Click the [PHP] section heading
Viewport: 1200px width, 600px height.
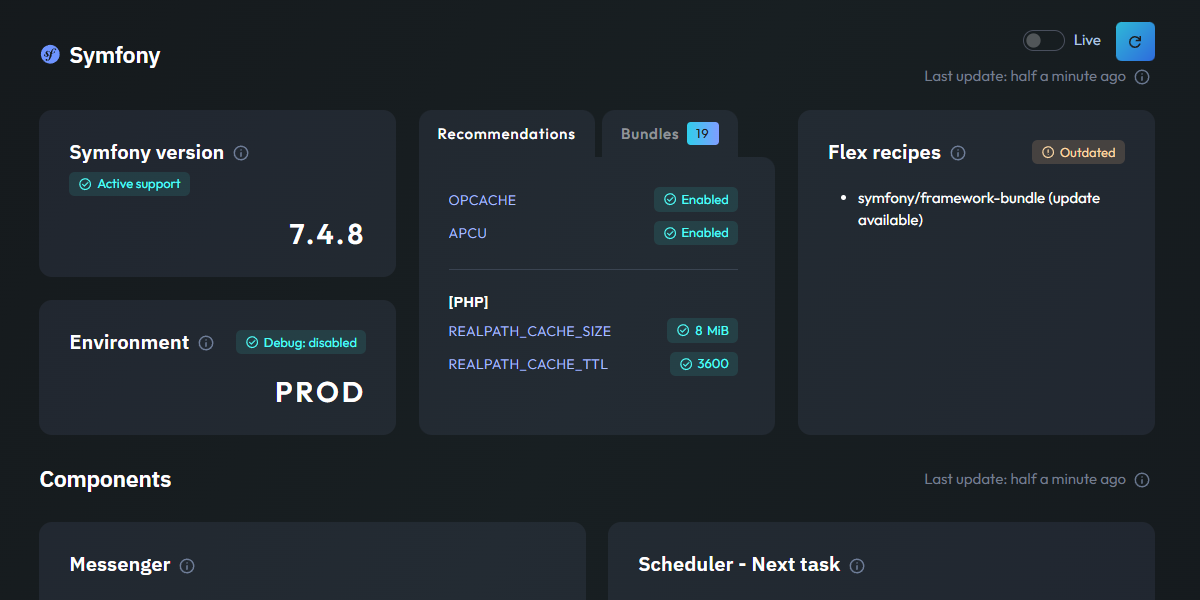tap(468, 301)
